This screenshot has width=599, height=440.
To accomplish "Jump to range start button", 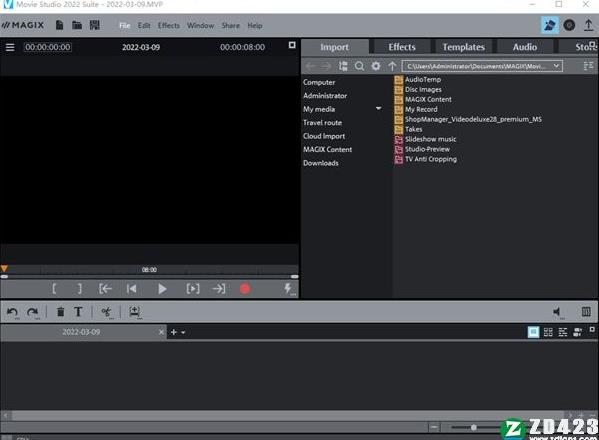I will click(x=105, y=289).
